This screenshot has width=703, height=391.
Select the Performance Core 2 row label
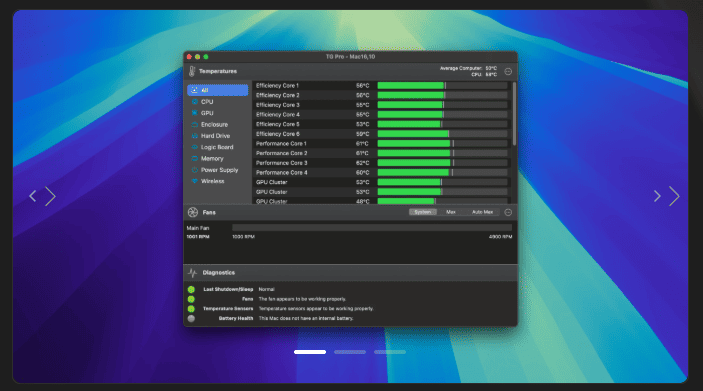tap(282, 153)
